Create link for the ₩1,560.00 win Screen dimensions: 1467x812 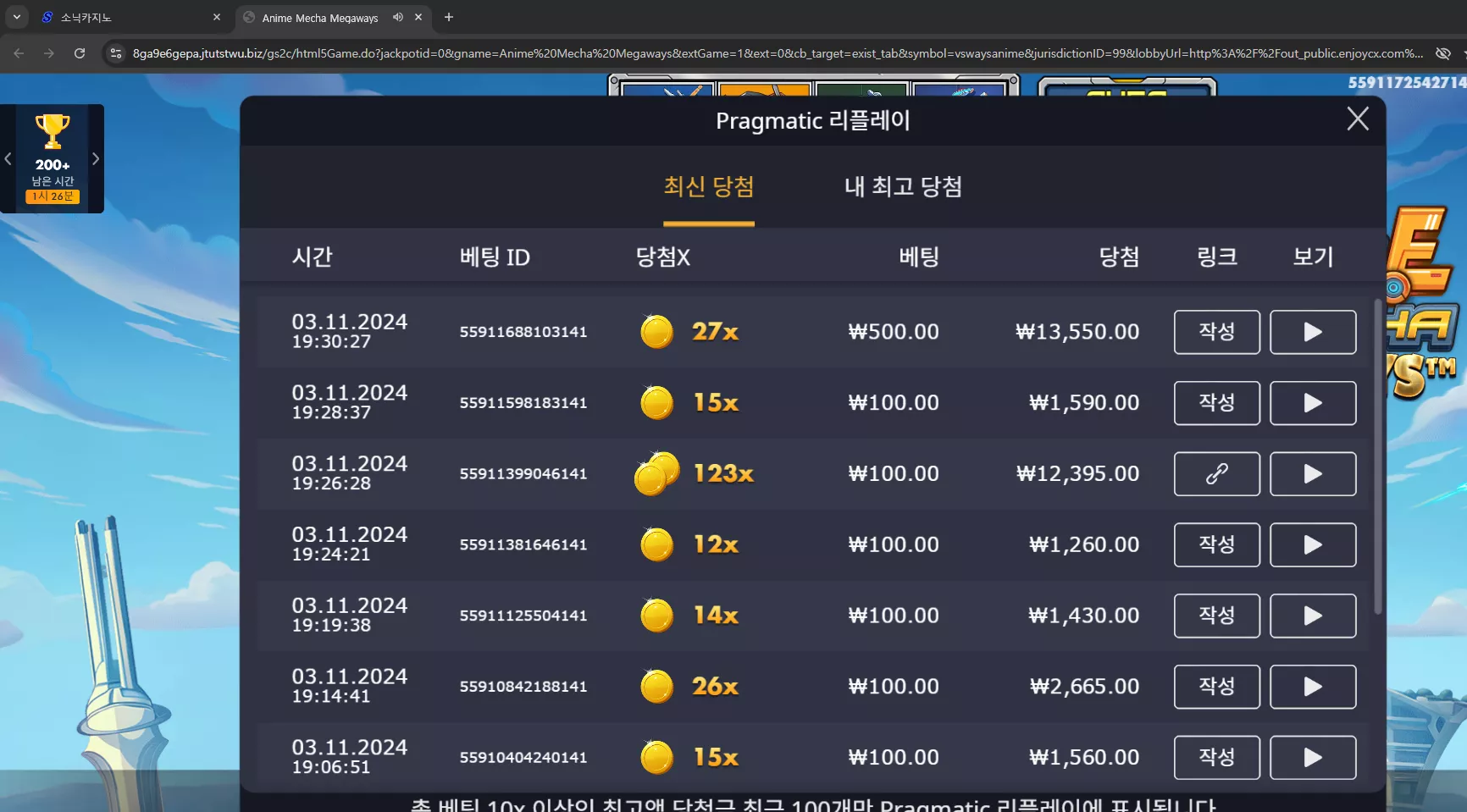click(1216, 758)
